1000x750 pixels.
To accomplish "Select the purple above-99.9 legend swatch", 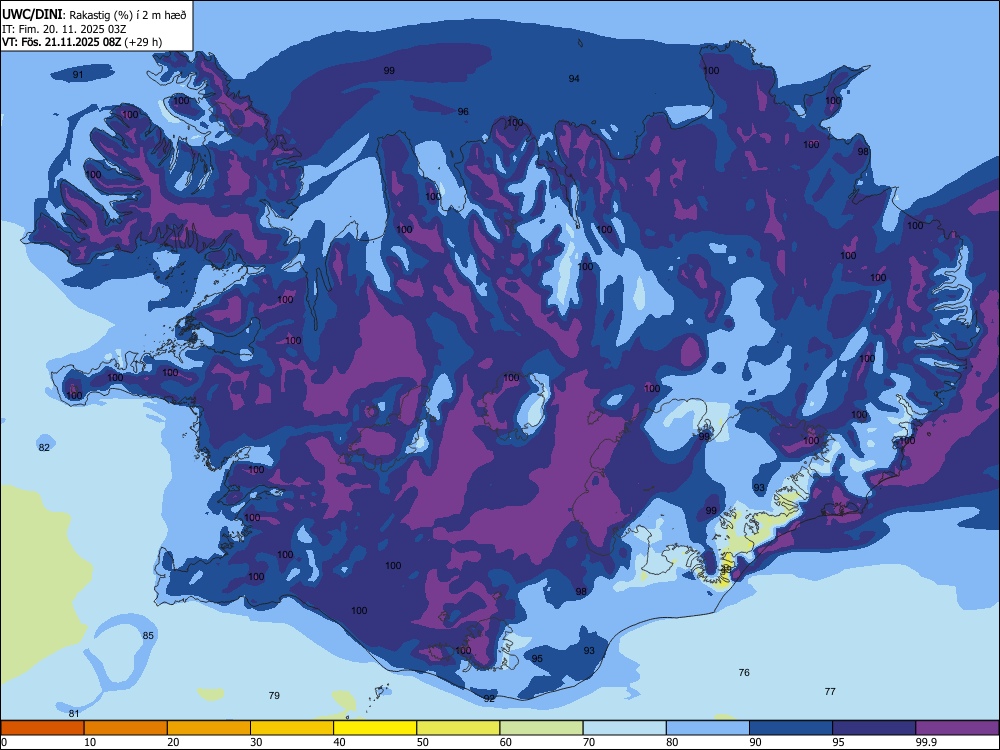I will (957, 728).
